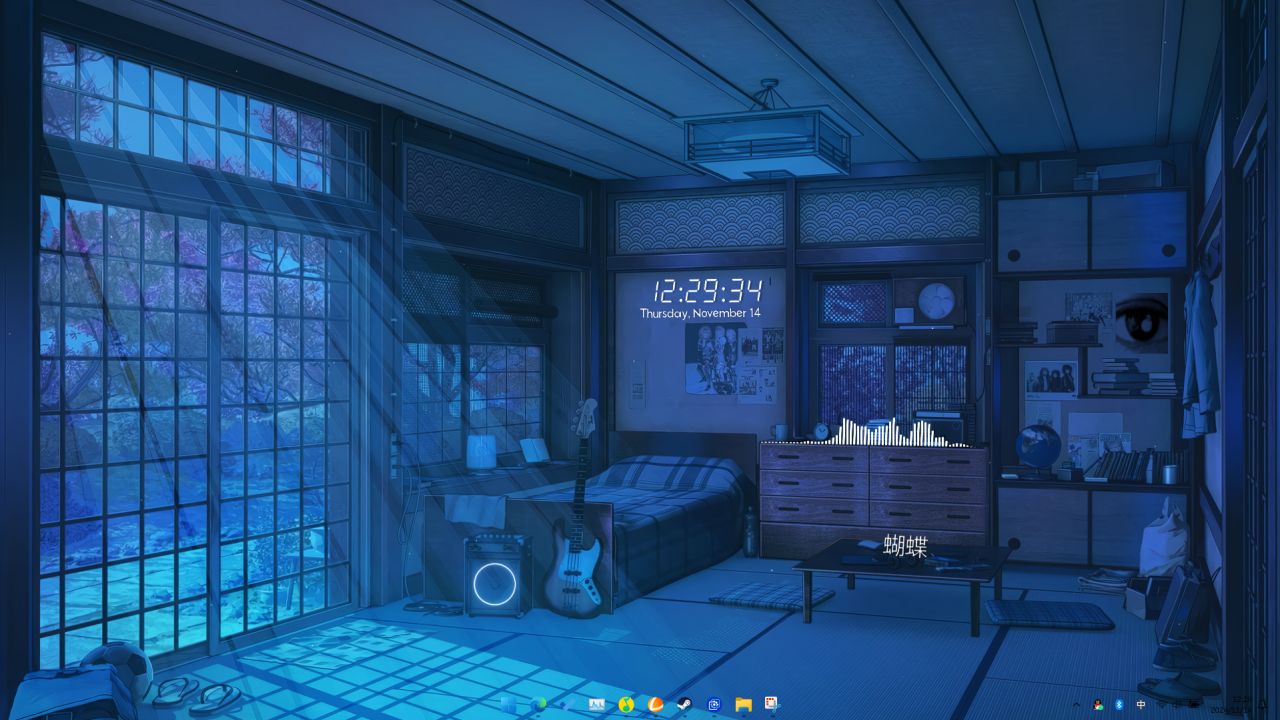Viewport: 1280px width, 720px height.
Task: Open QQ Music from the taskbar
Action: [626, 705]
